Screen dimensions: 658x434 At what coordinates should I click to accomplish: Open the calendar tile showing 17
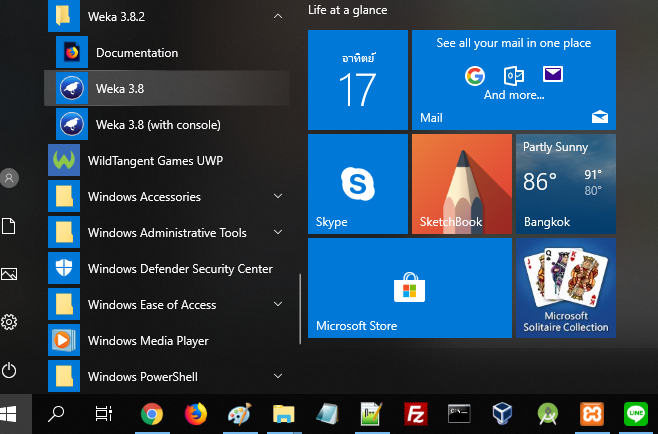(x=357, y=80)
